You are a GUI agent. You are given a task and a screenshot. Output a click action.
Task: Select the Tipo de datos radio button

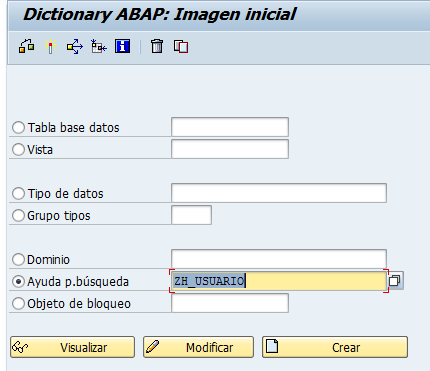point(18,193)
